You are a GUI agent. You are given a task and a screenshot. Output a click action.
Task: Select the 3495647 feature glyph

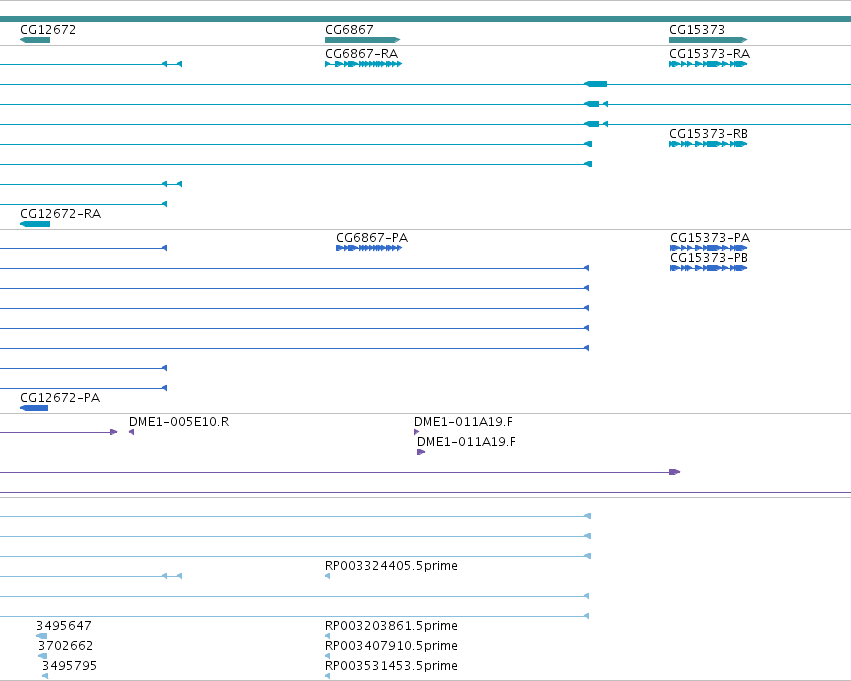[x=41, y=636]
